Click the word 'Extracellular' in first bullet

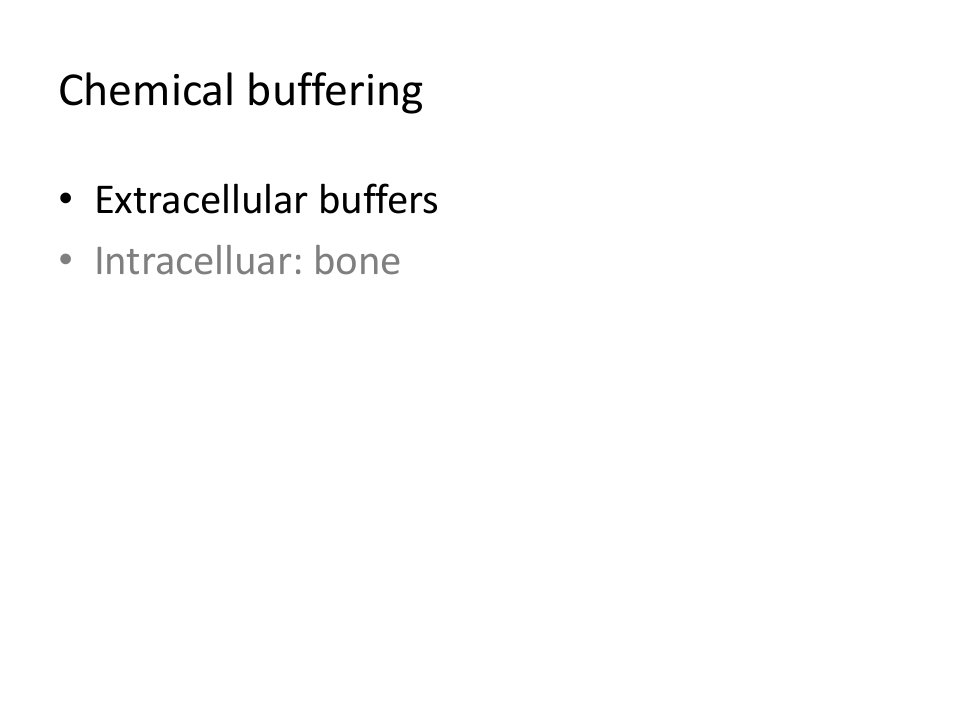(201, 200)
